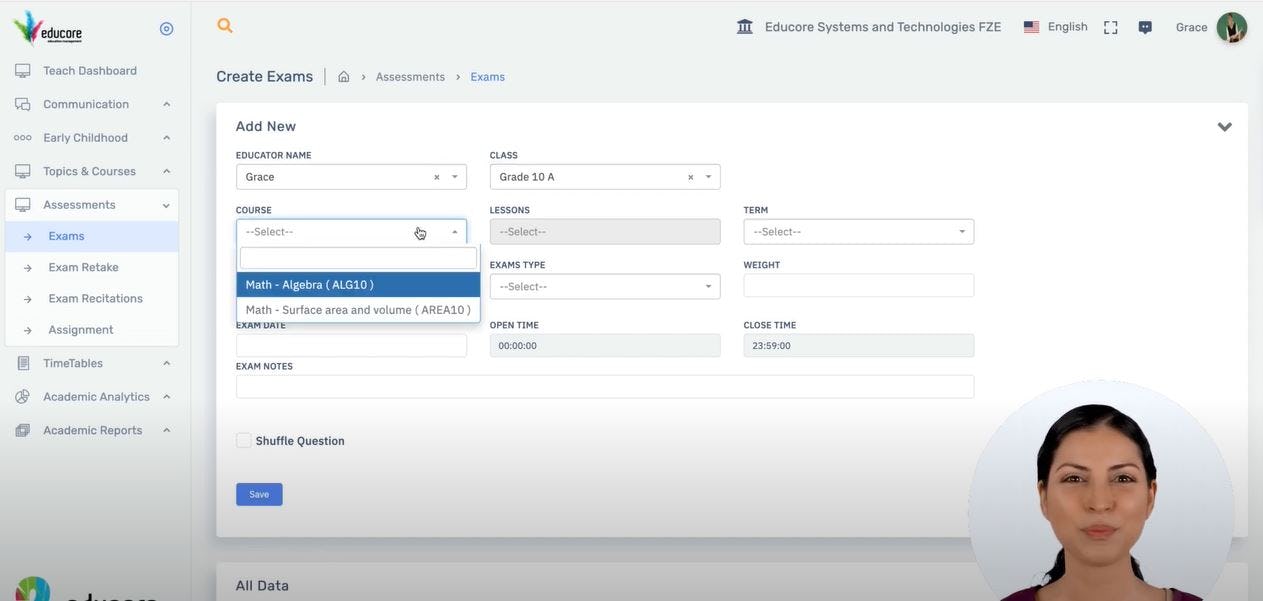This screenshot has height=601, width=1263.
Task: Click the Topics & Courses icon
Action: (22, 171)
